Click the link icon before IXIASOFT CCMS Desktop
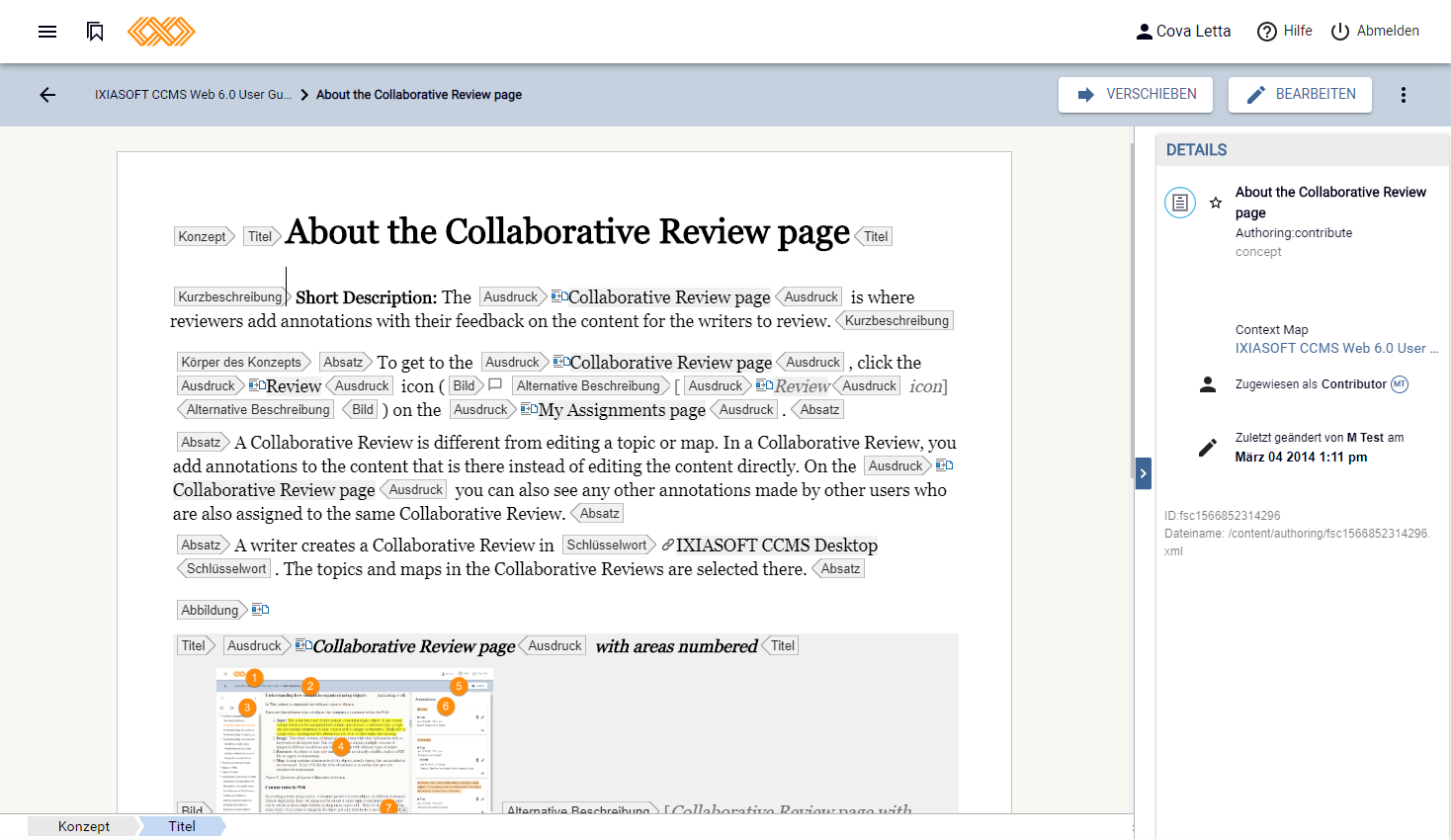This screenshot has height=840, width=1451. [x=668, y=545]
